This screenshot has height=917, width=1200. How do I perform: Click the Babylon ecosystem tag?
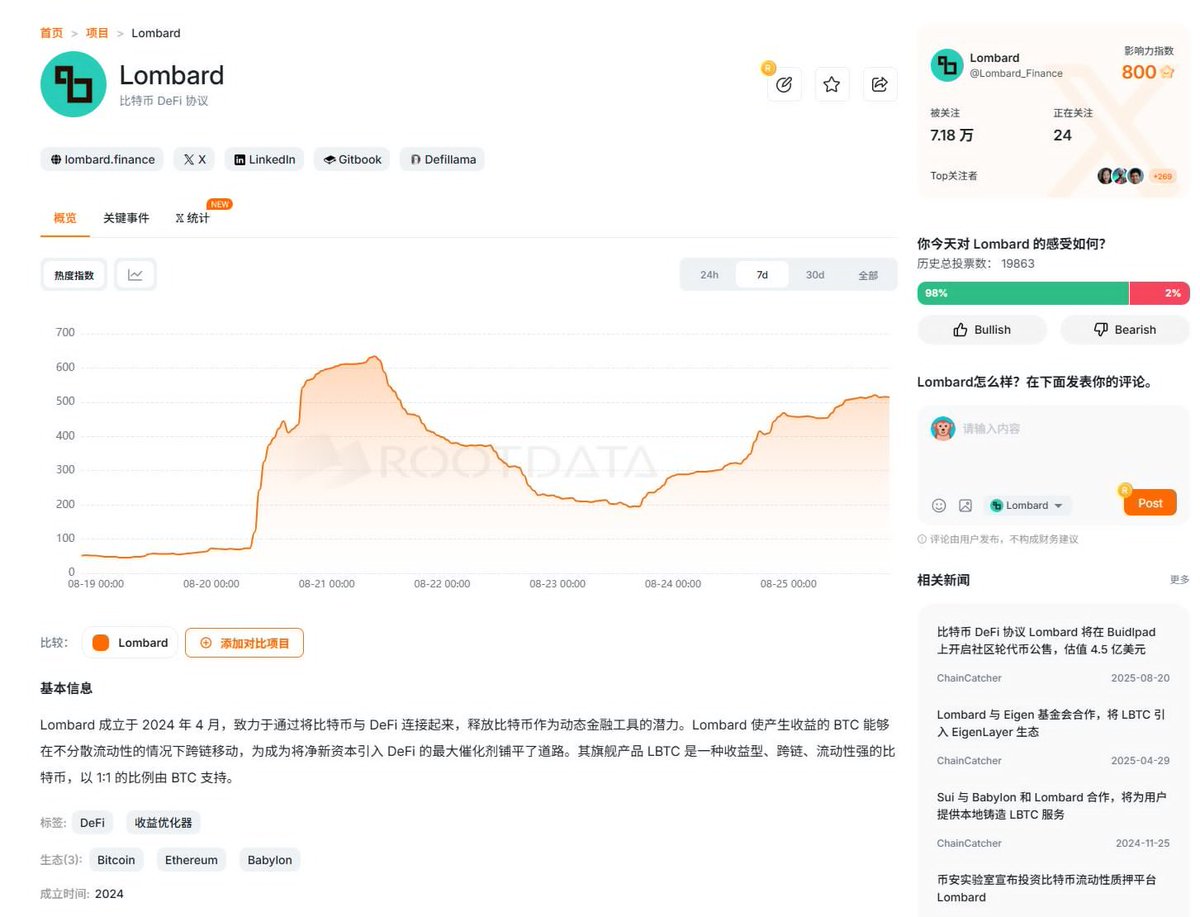pos(270,860)
